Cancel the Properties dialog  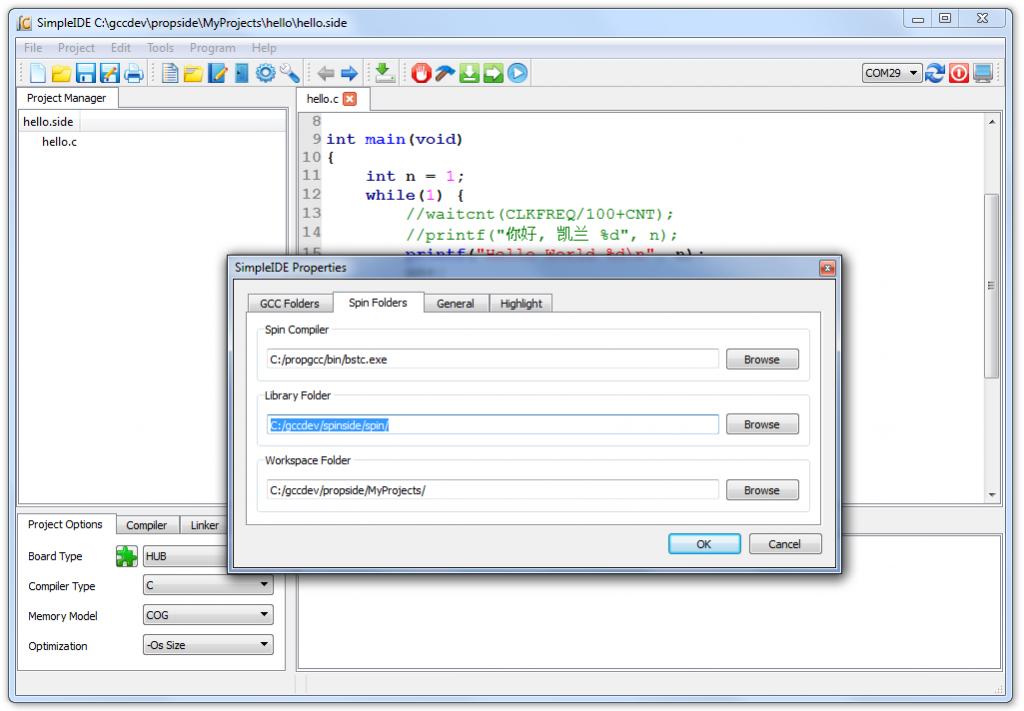[x=784, y=544]
